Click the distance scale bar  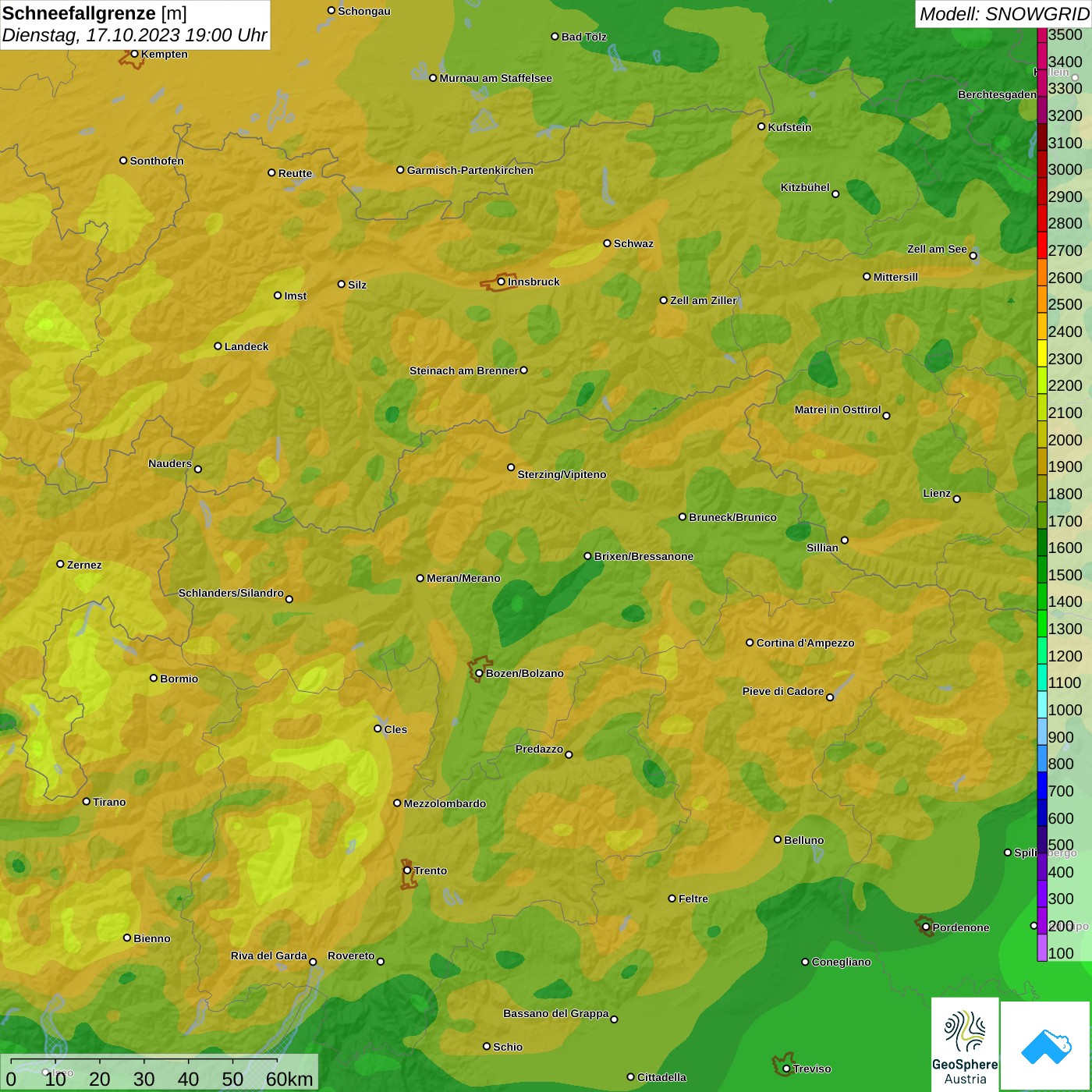(144, 1062)
